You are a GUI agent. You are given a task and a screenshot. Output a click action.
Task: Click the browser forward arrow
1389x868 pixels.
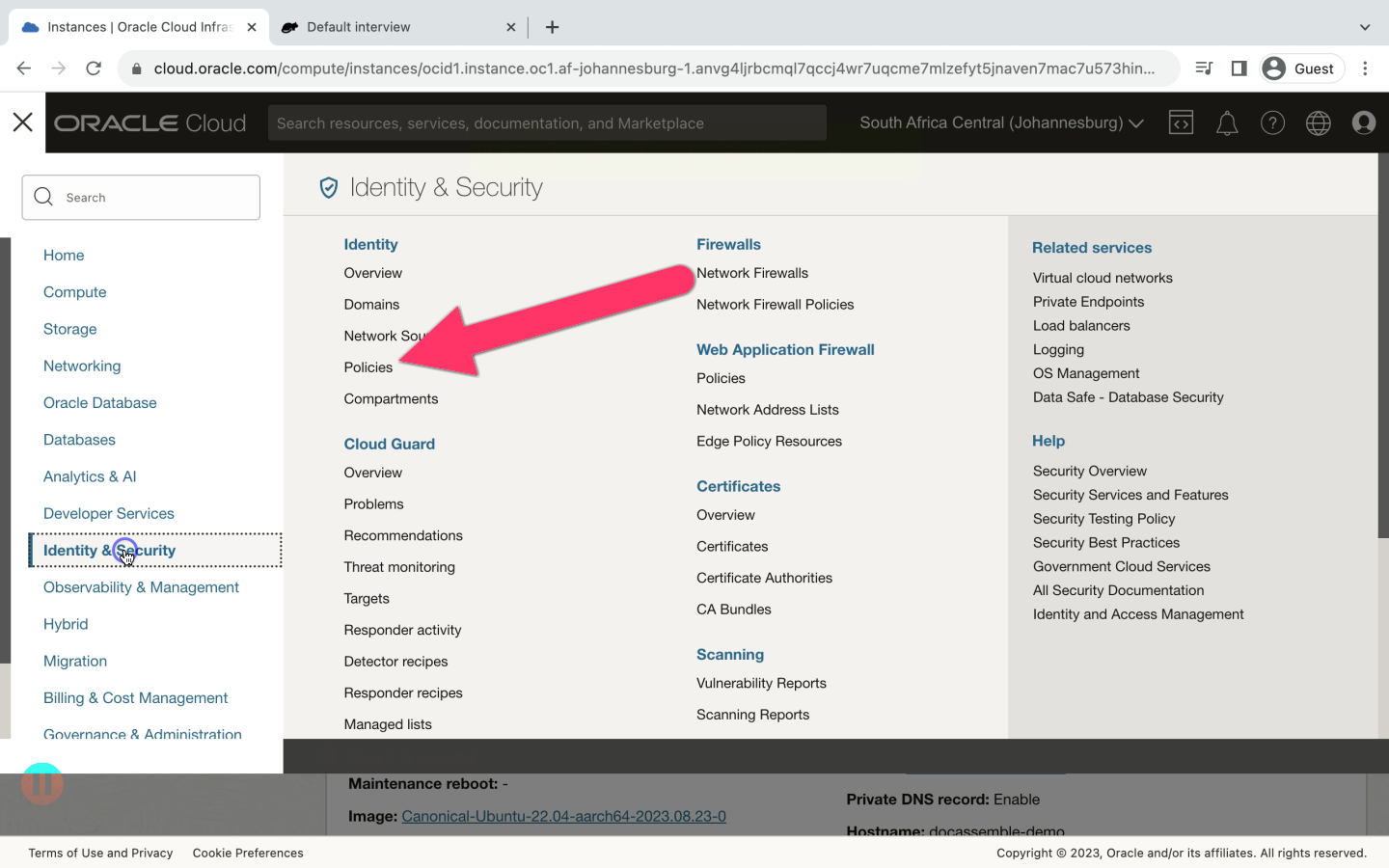(x=59, y=68)
